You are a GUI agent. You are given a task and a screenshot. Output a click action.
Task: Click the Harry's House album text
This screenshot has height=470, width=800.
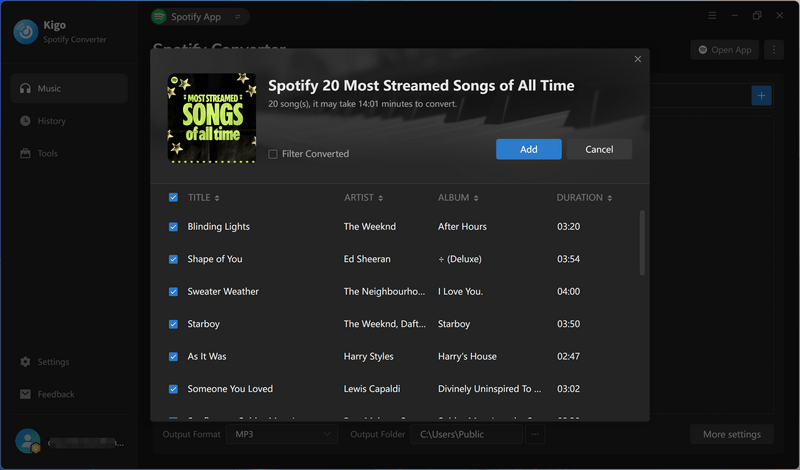pos(467,356)
